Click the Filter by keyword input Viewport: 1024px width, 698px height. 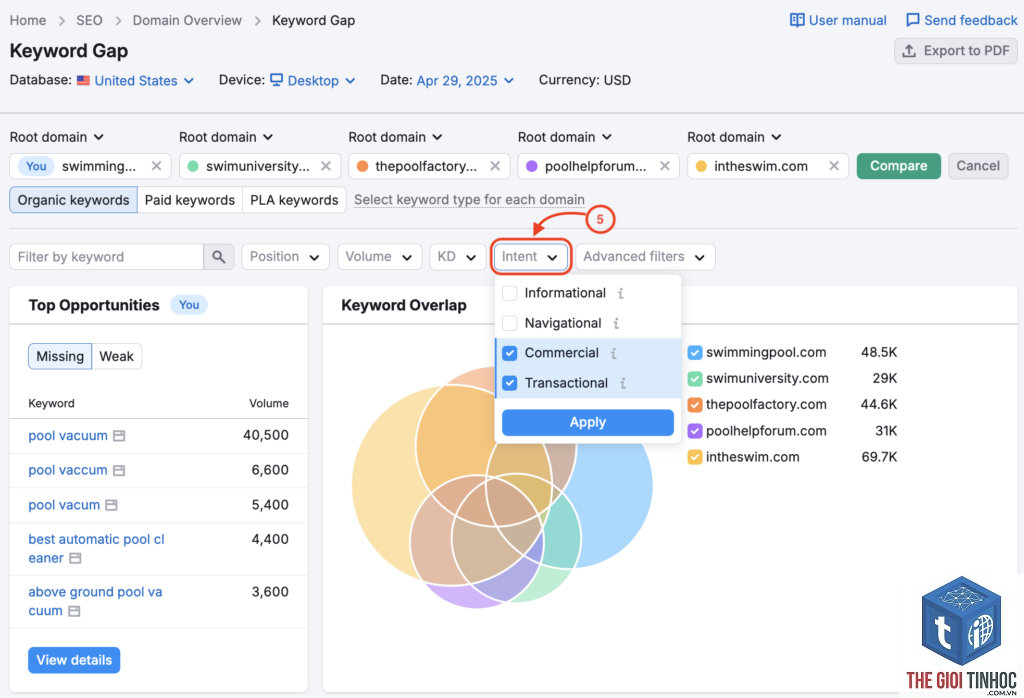point(106,257)
